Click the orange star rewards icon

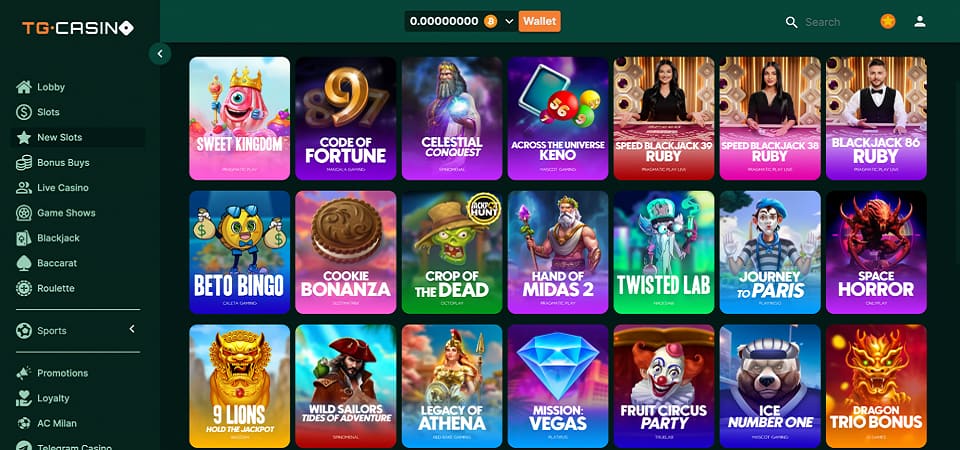click(x=888, y=21)
